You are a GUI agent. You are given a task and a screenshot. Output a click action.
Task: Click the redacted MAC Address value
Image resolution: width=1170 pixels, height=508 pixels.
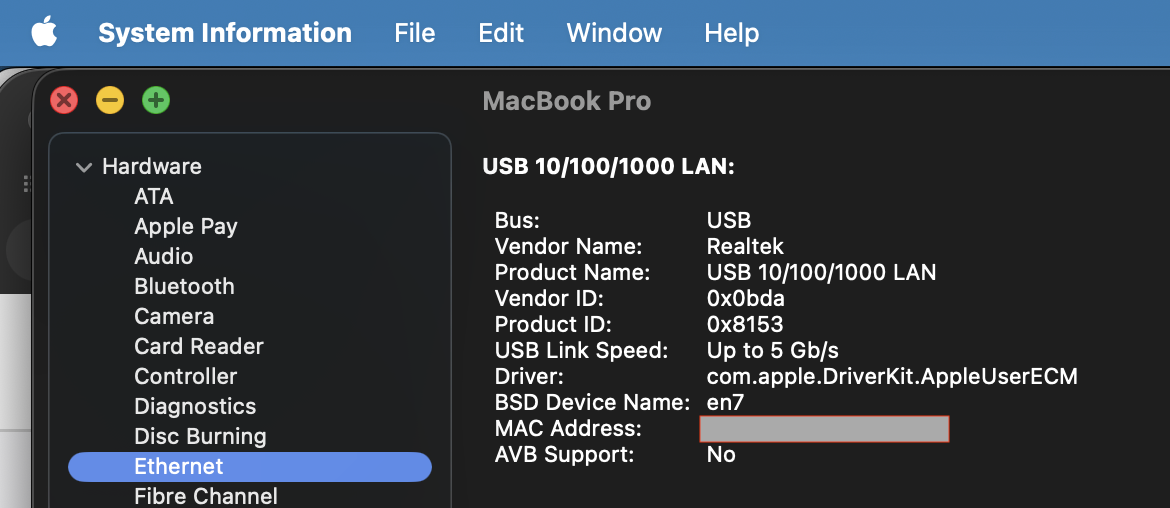(x=824, y=429)
